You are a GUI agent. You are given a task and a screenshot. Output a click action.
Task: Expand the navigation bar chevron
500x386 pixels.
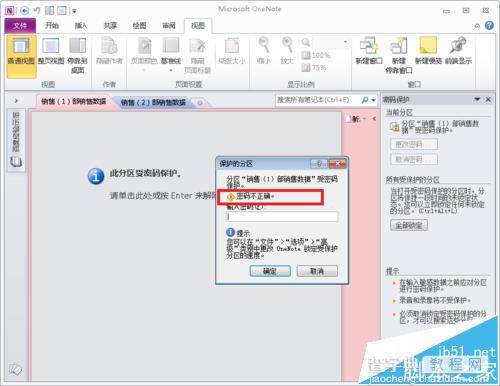16,100
